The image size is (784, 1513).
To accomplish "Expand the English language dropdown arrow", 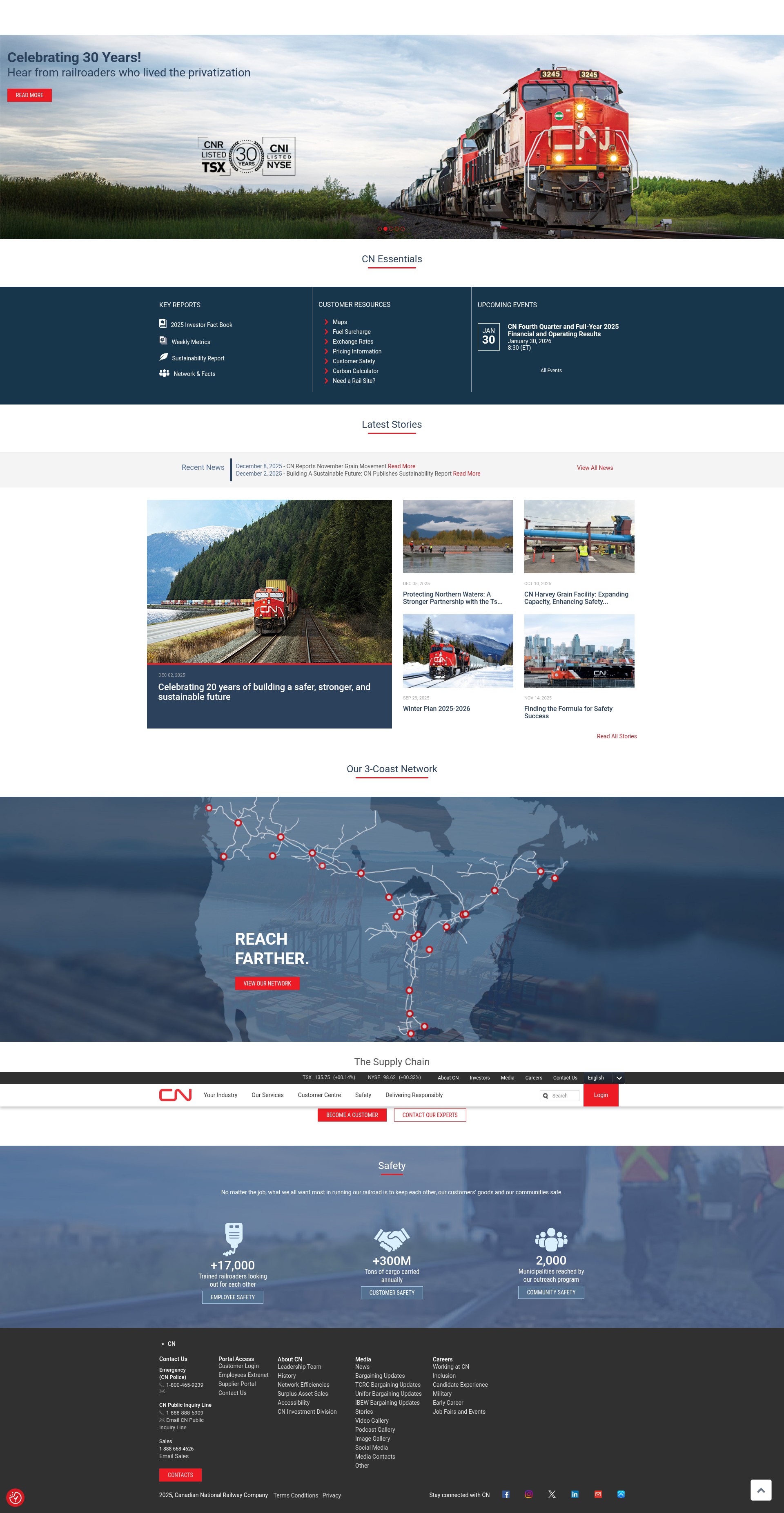I will click(x=619, y=1078).
